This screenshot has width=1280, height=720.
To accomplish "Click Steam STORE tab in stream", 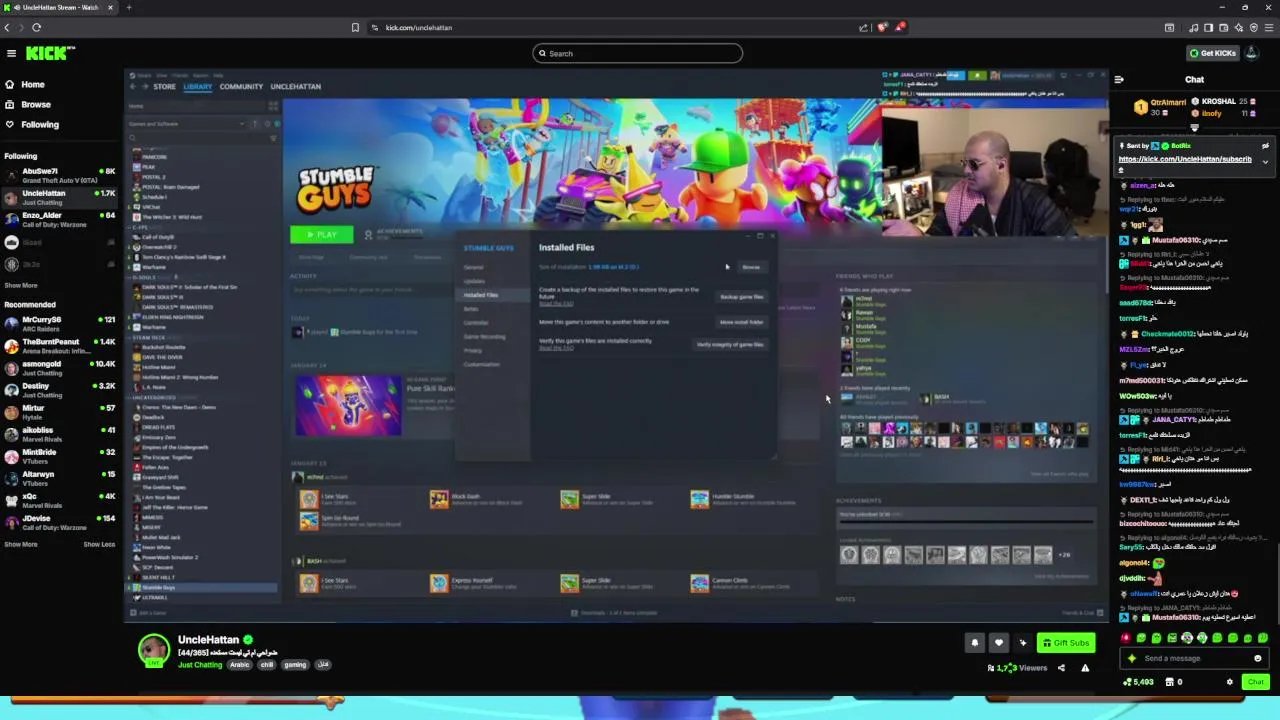I will (x=164, y=87).
